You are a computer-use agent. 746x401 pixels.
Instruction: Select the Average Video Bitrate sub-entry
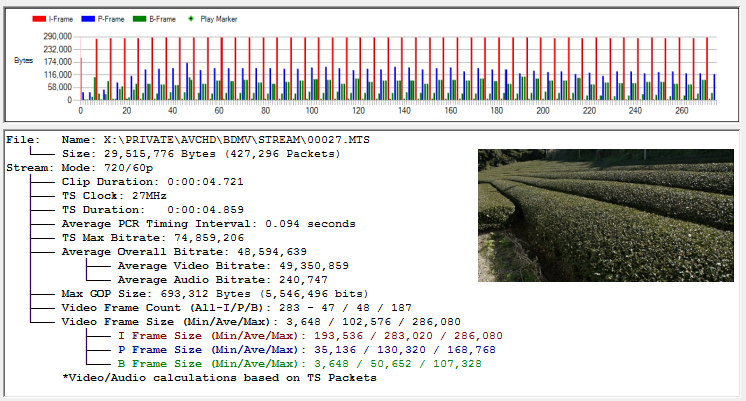[232, 266]
